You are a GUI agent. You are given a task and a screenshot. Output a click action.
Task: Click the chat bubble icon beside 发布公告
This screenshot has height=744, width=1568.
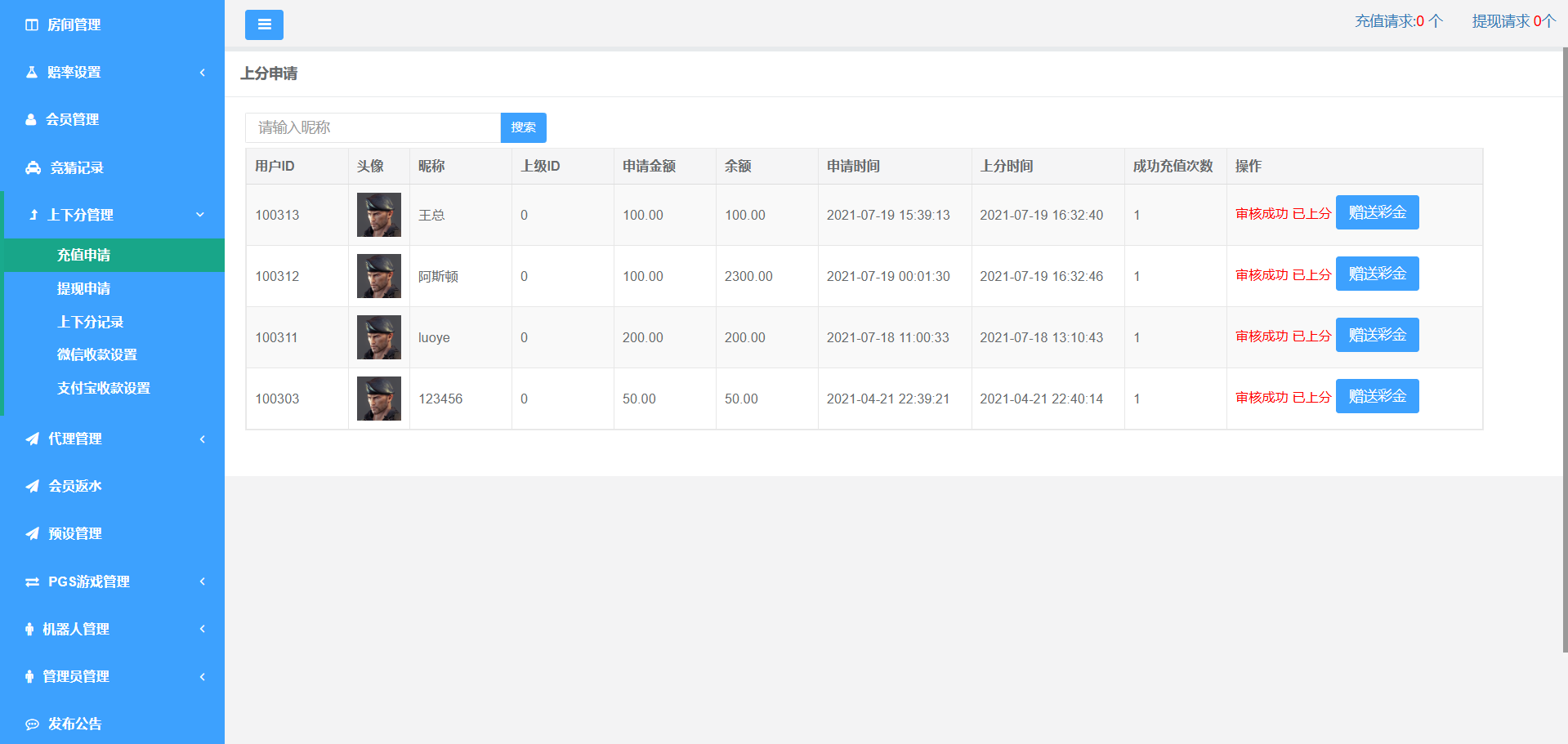tap(32, 724)
